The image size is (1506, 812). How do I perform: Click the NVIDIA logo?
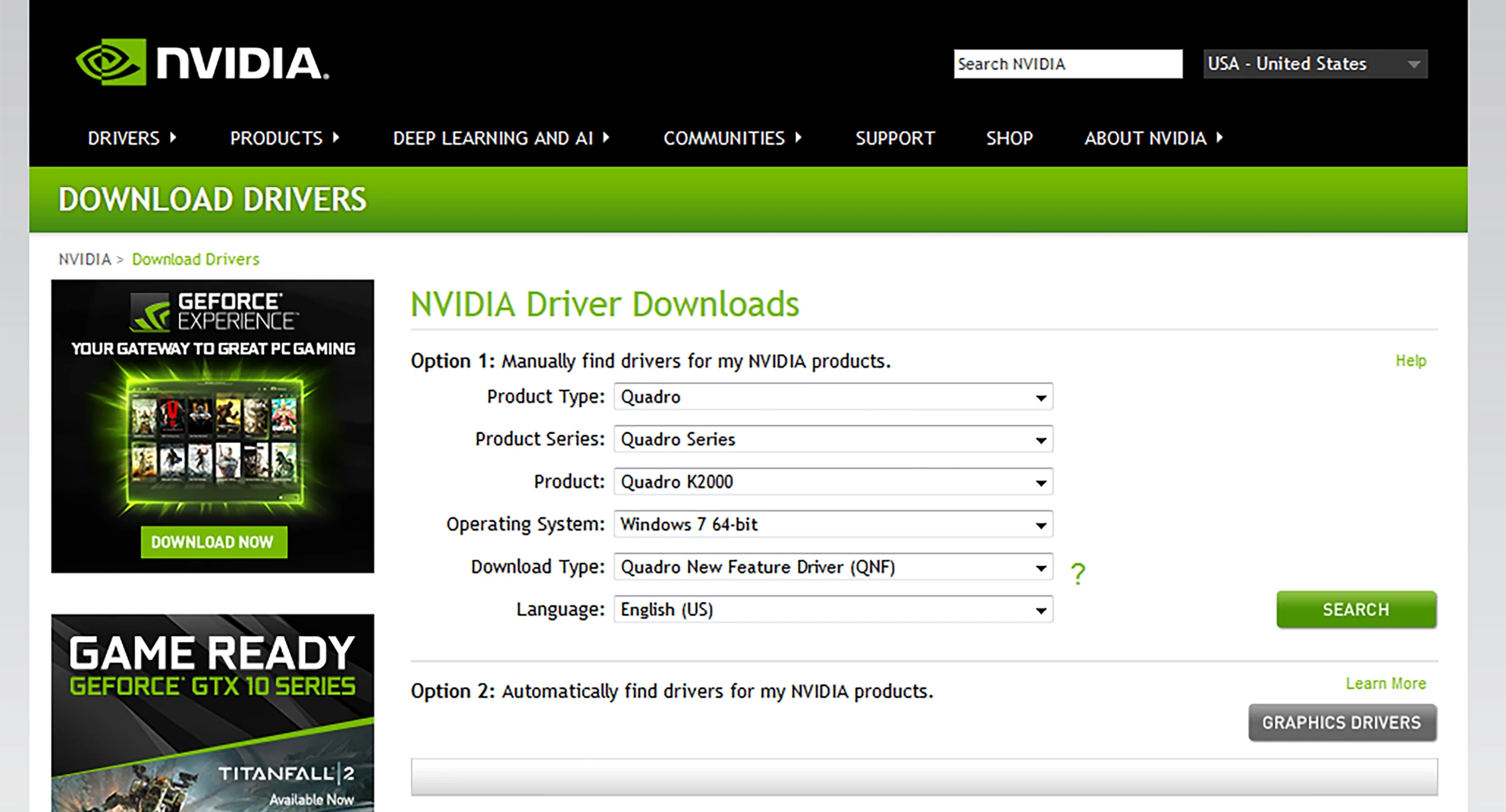pyautogui.click(x=202, y=63)
